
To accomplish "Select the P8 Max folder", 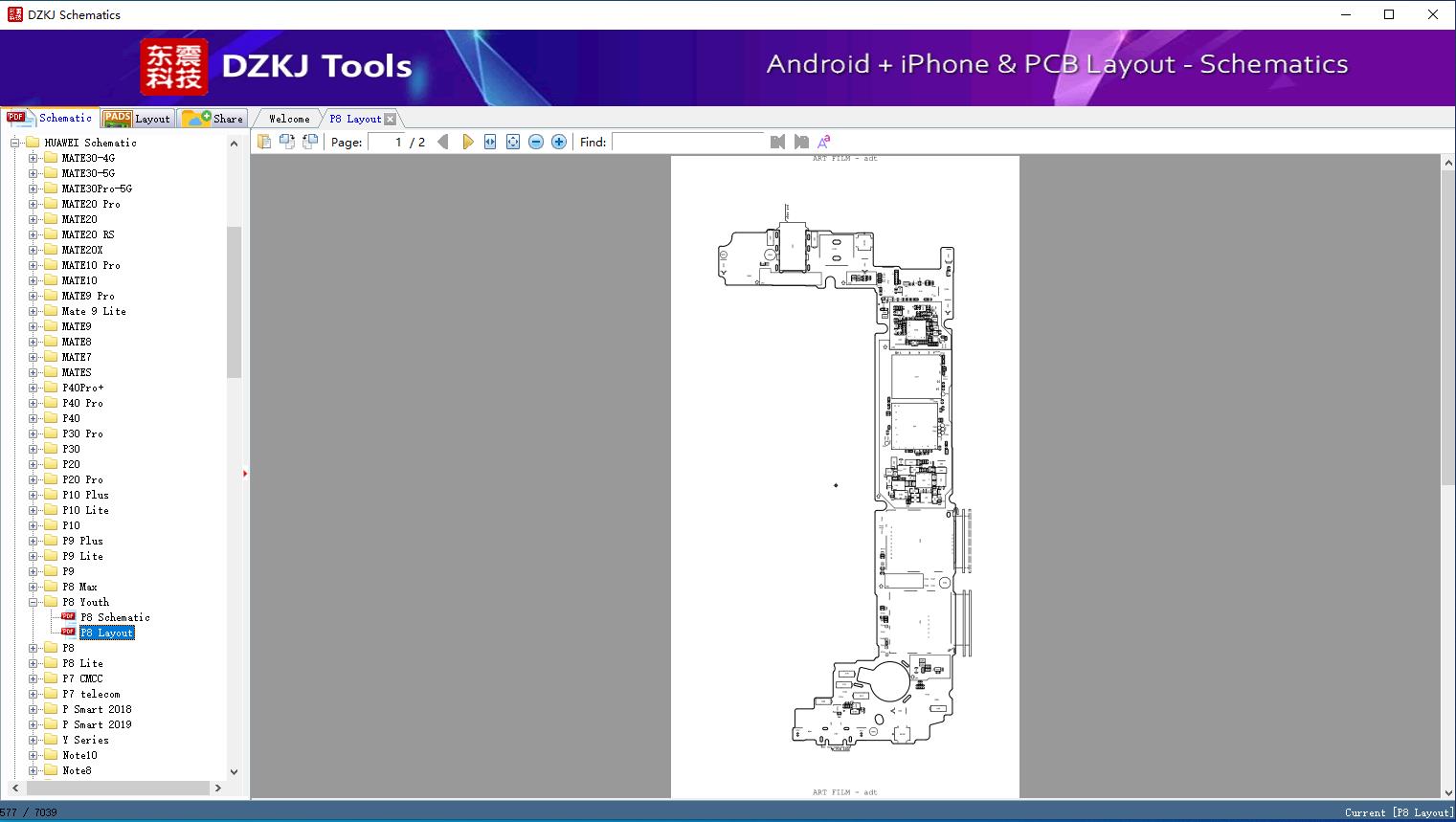I will (x=80, y=587).
